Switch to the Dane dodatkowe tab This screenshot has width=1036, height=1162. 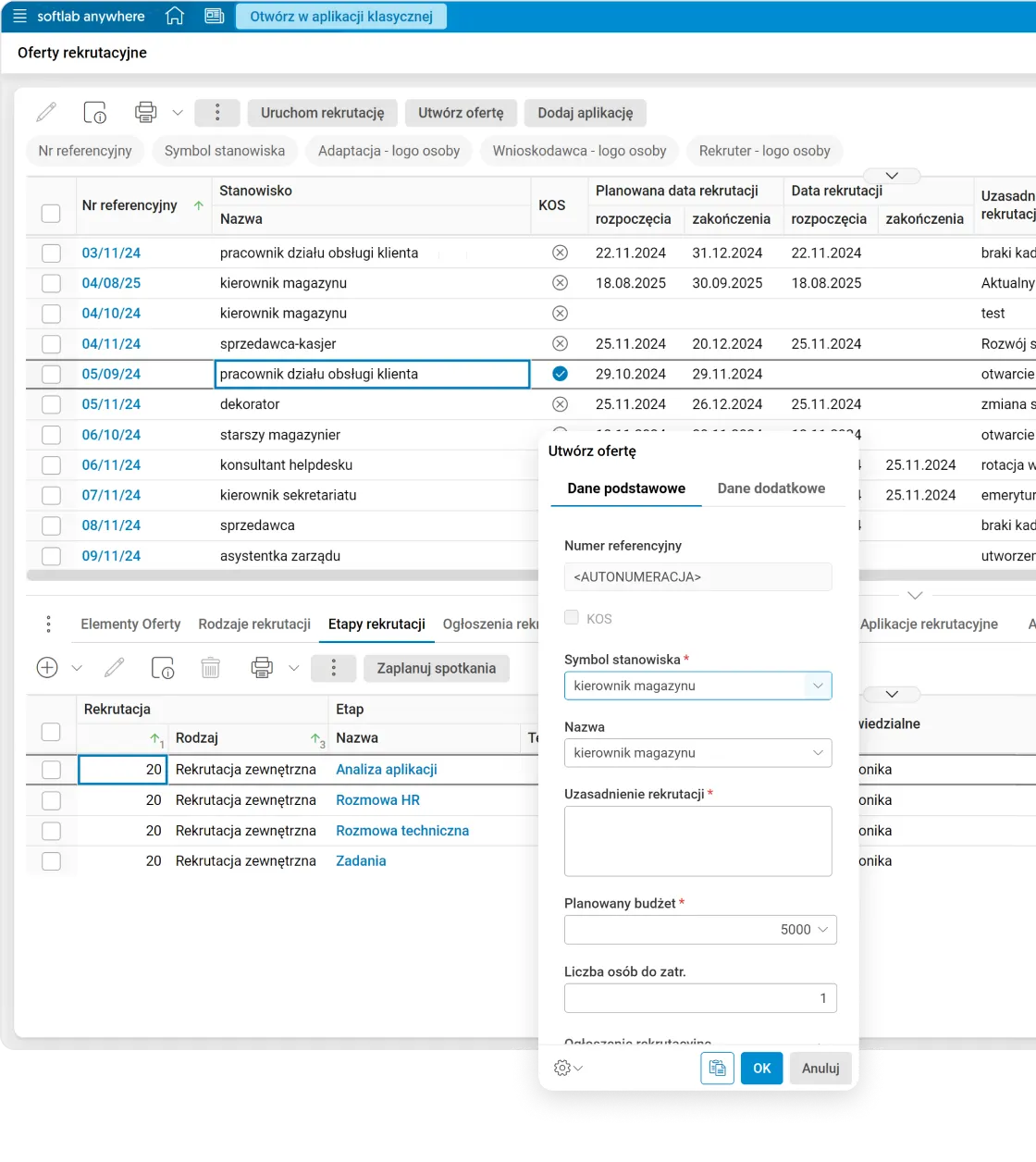[771, 488]
